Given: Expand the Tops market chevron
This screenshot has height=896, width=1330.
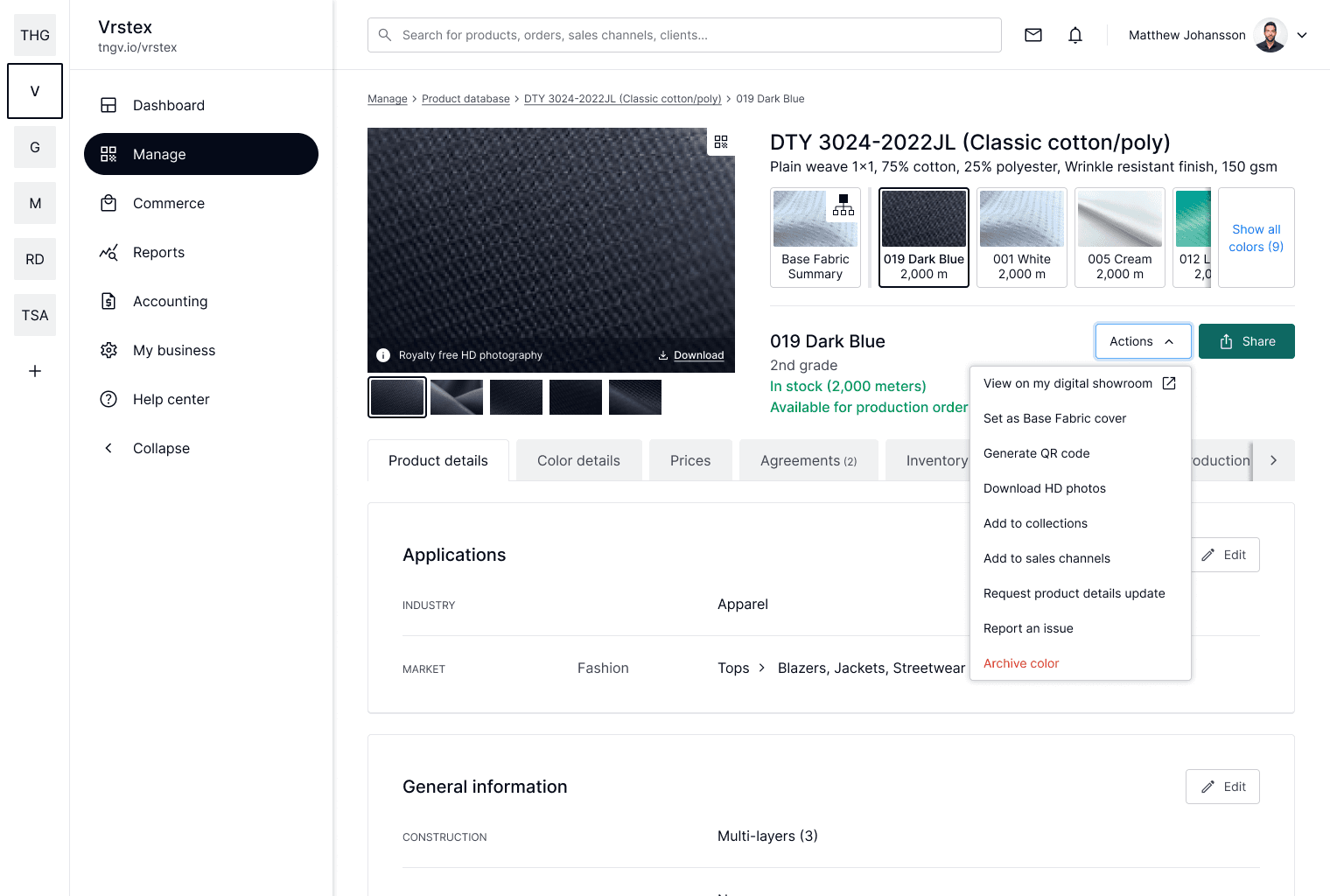Looking at the screenshot, I should pos(761,668).
